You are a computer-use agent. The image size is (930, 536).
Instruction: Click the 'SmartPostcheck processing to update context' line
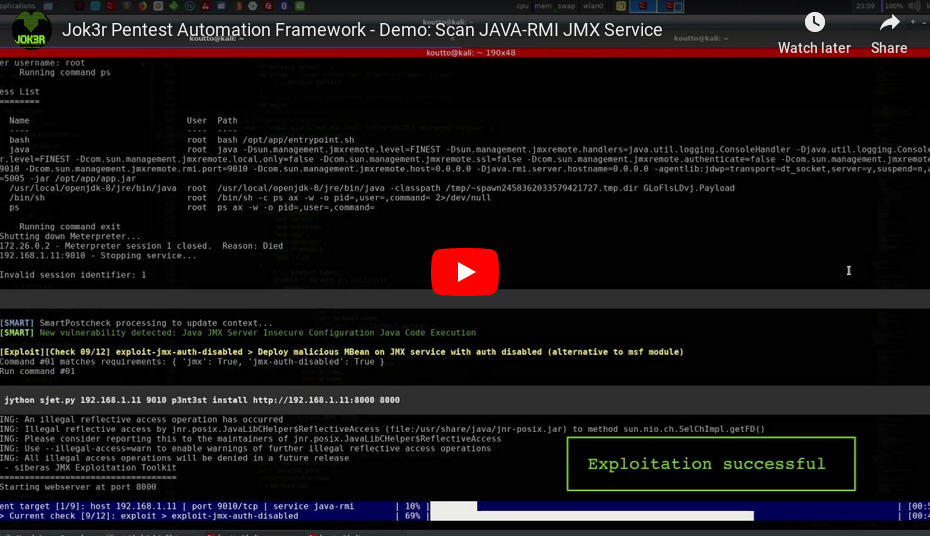[x=136, y=323]
